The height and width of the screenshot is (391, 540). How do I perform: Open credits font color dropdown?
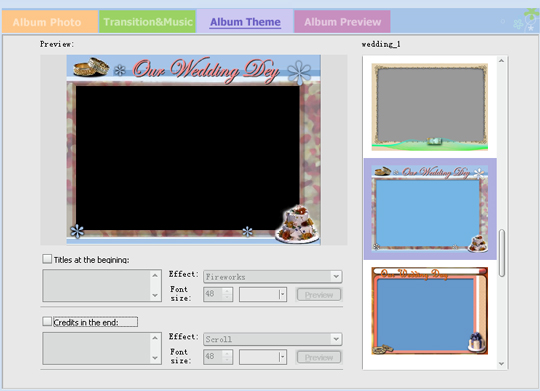click(282, 357)
